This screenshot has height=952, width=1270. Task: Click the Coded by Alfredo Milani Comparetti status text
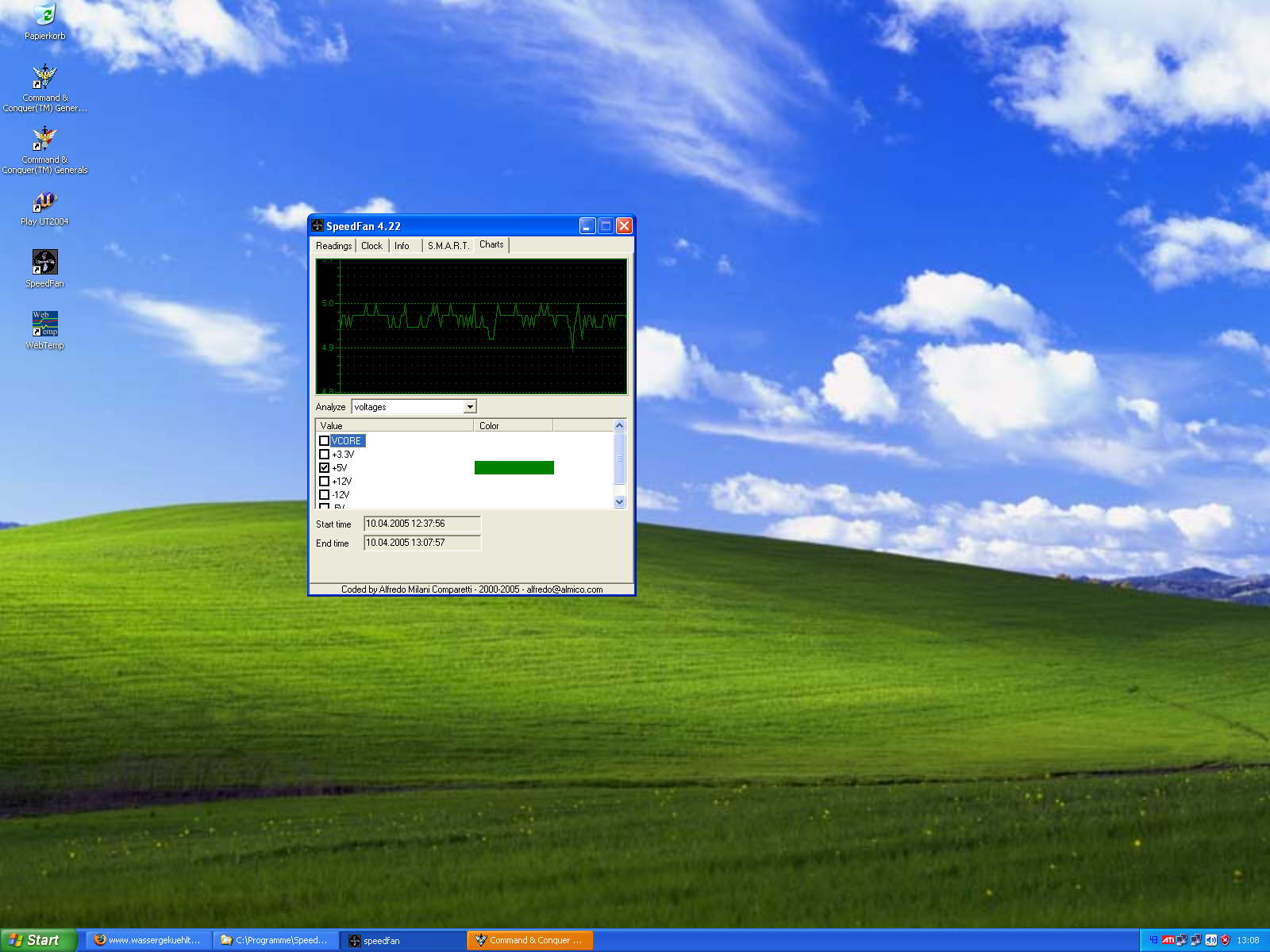(x=471, y=589)
